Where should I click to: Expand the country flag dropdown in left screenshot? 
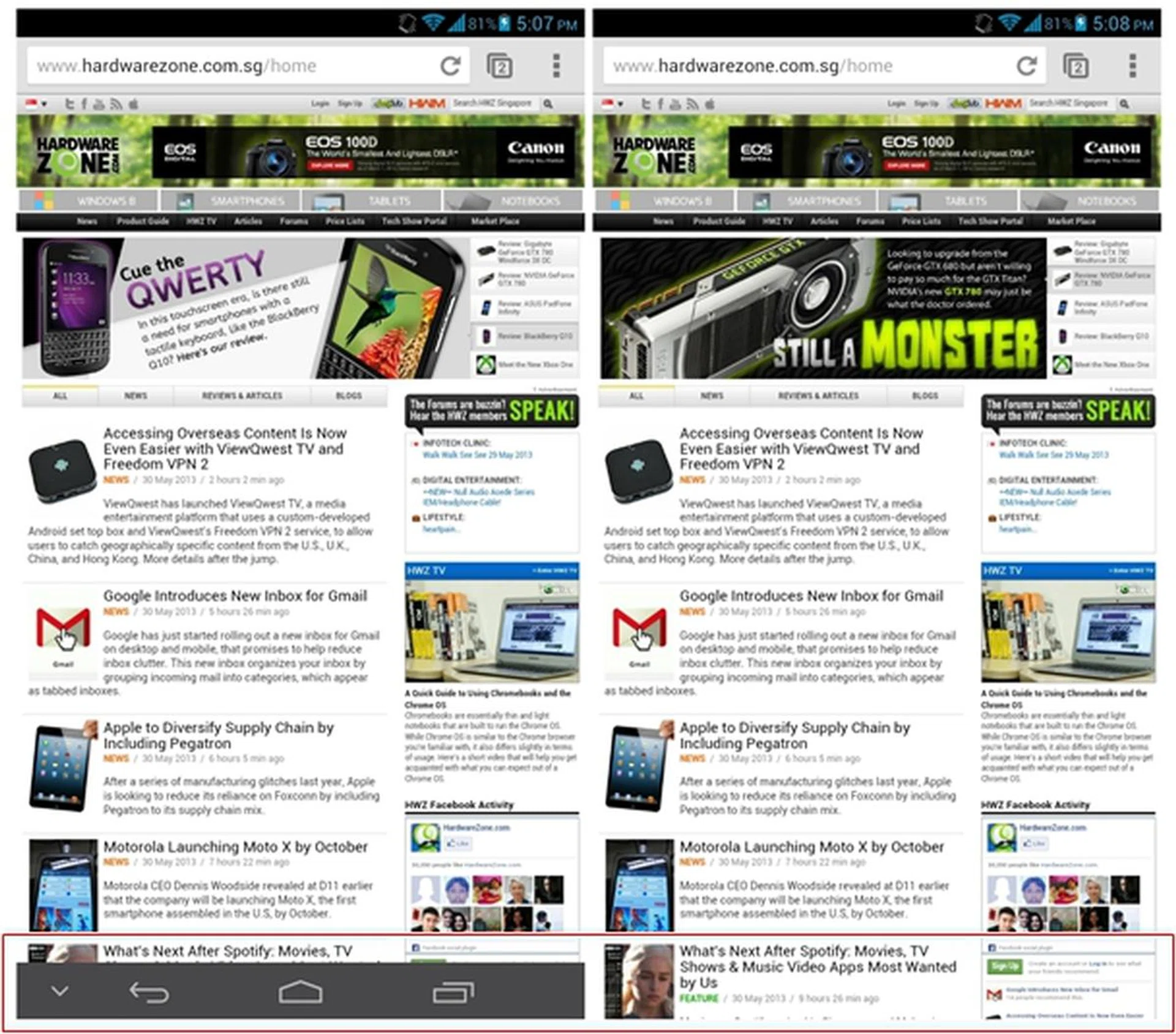coord(37,104)
